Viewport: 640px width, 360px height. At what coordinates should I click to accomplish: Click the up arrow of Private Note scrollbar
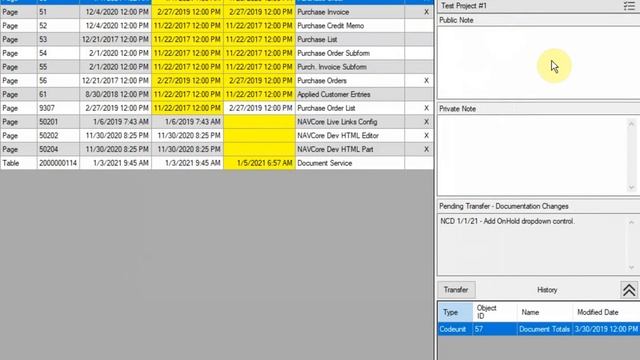click(631, 123)
